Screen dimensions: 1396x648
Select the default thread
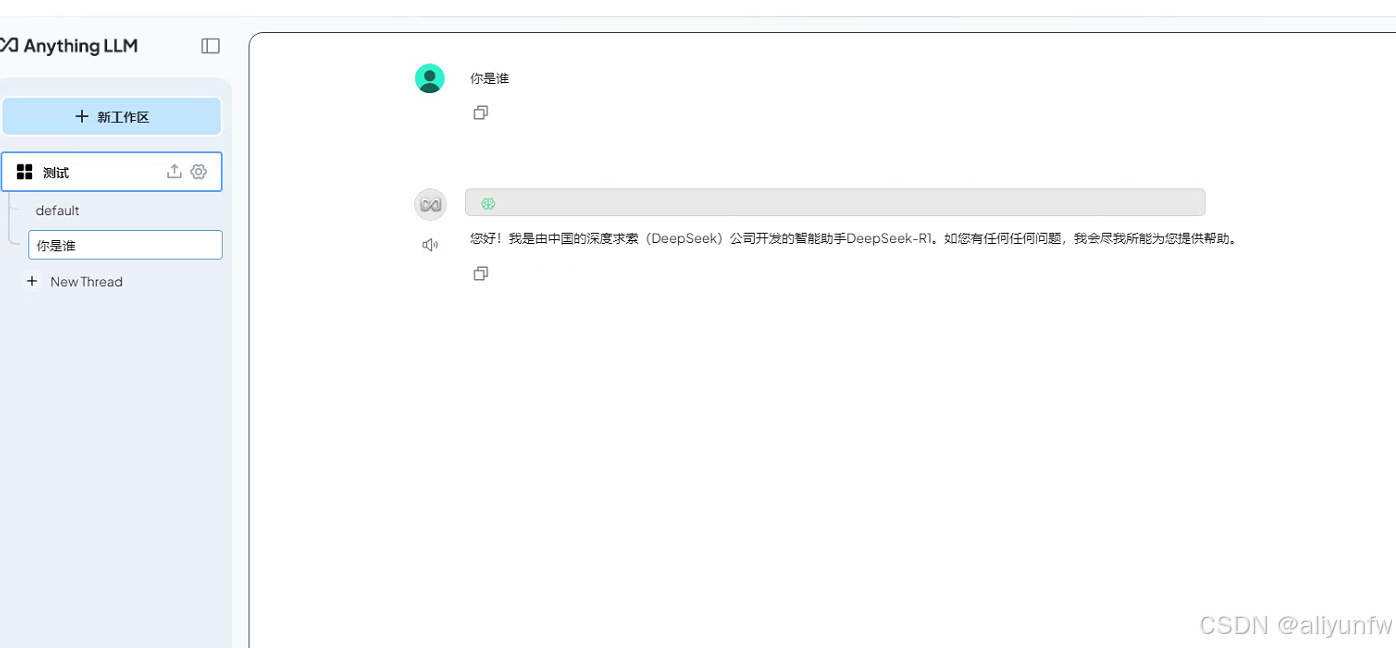click(x=57, y=211)
